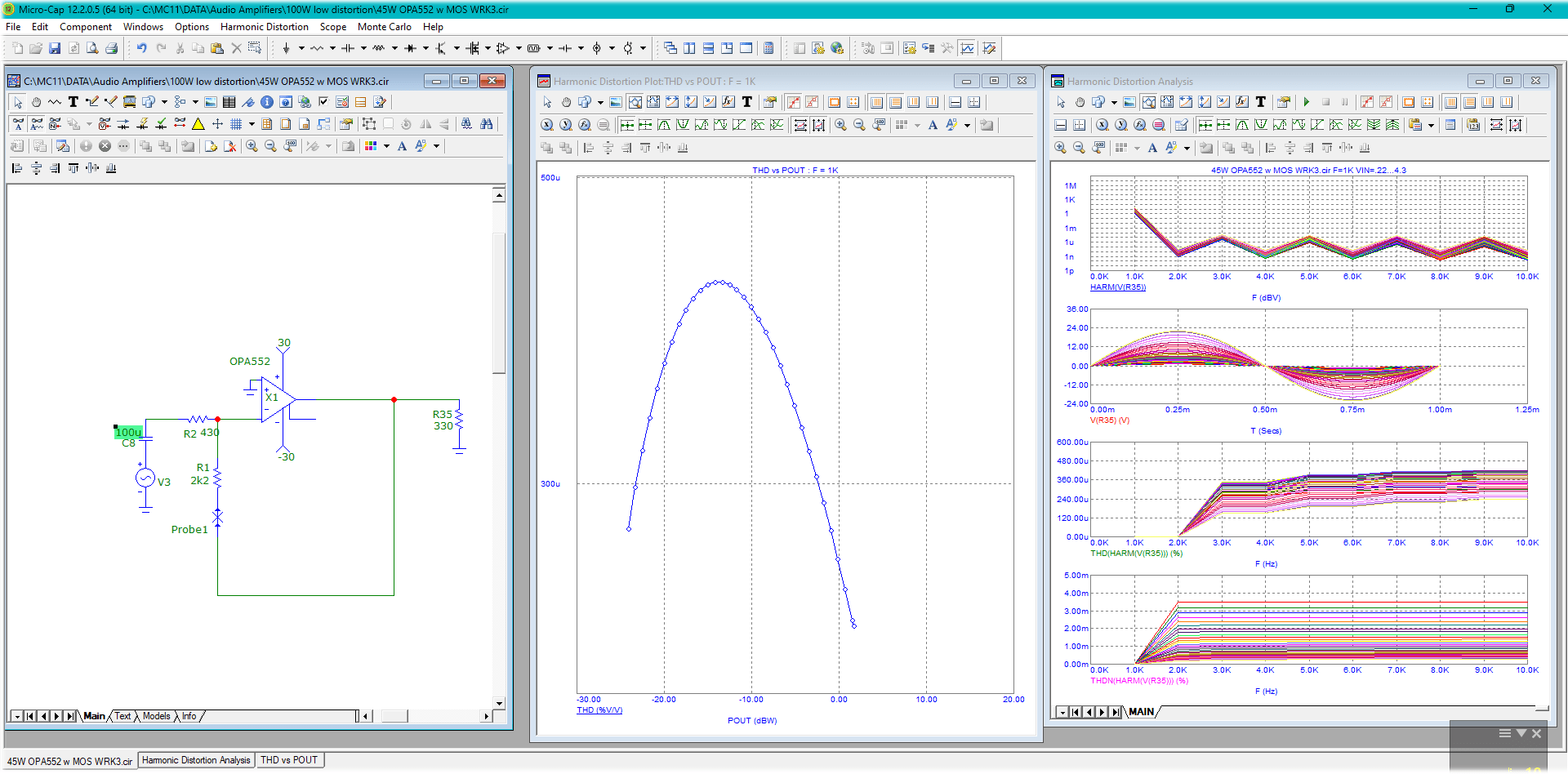Switch to the Models tab in schematic window

[x=157, y=716]
